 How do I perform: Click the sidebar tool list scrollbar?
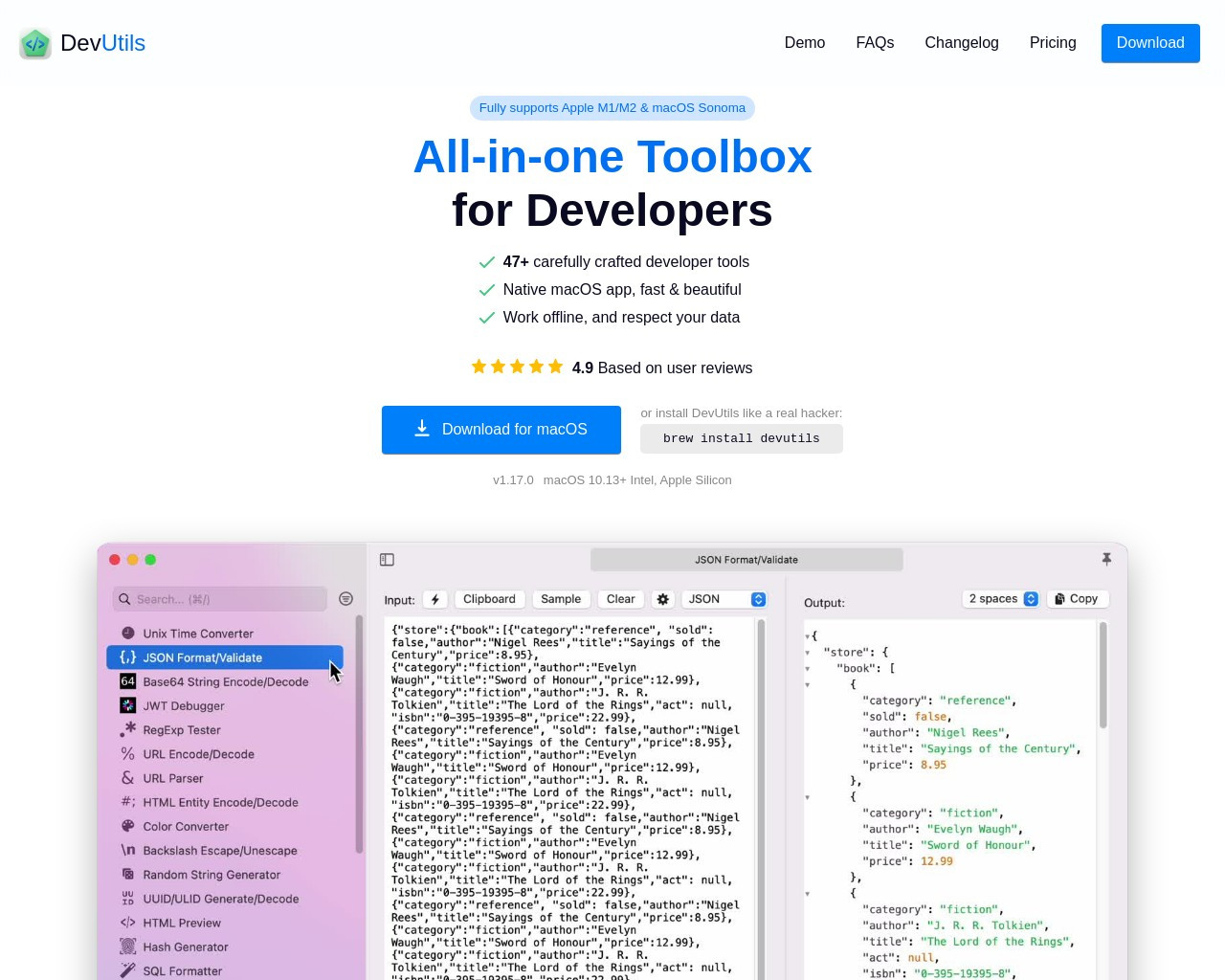[359, 734]
